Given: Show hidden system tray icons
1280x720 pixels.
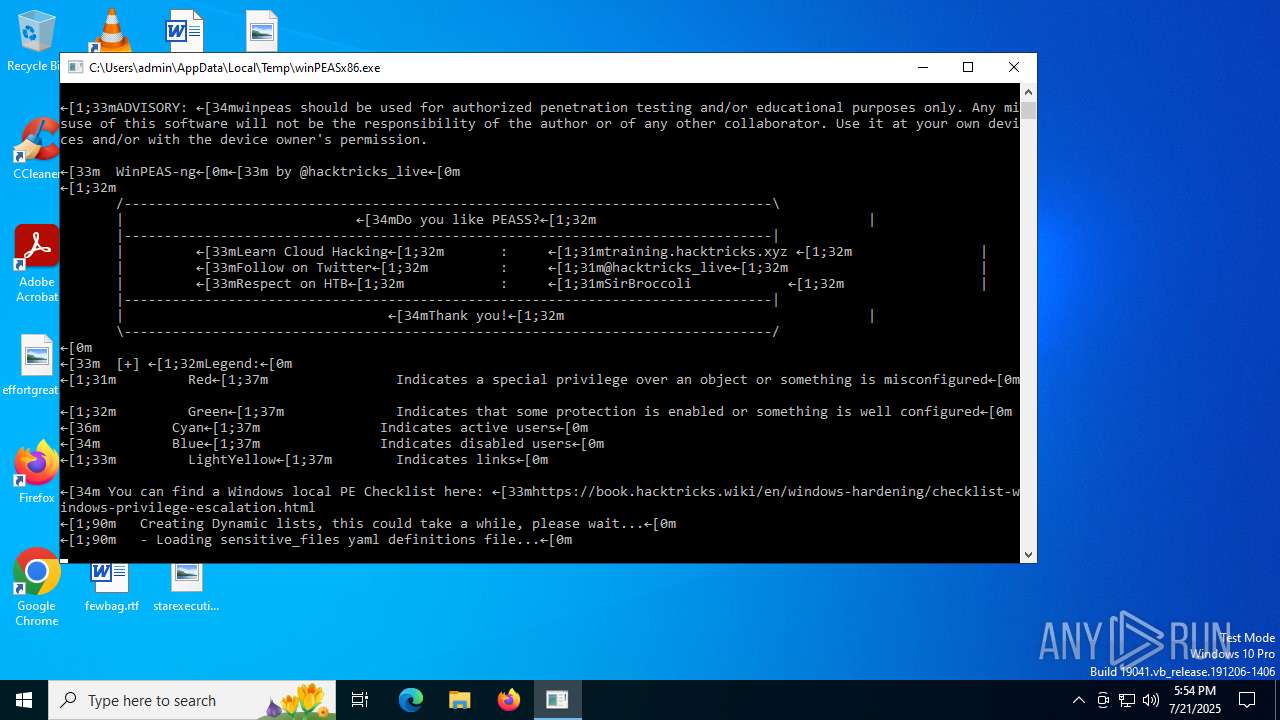Looking at the screenshot, I should [x=1078, y=700].
